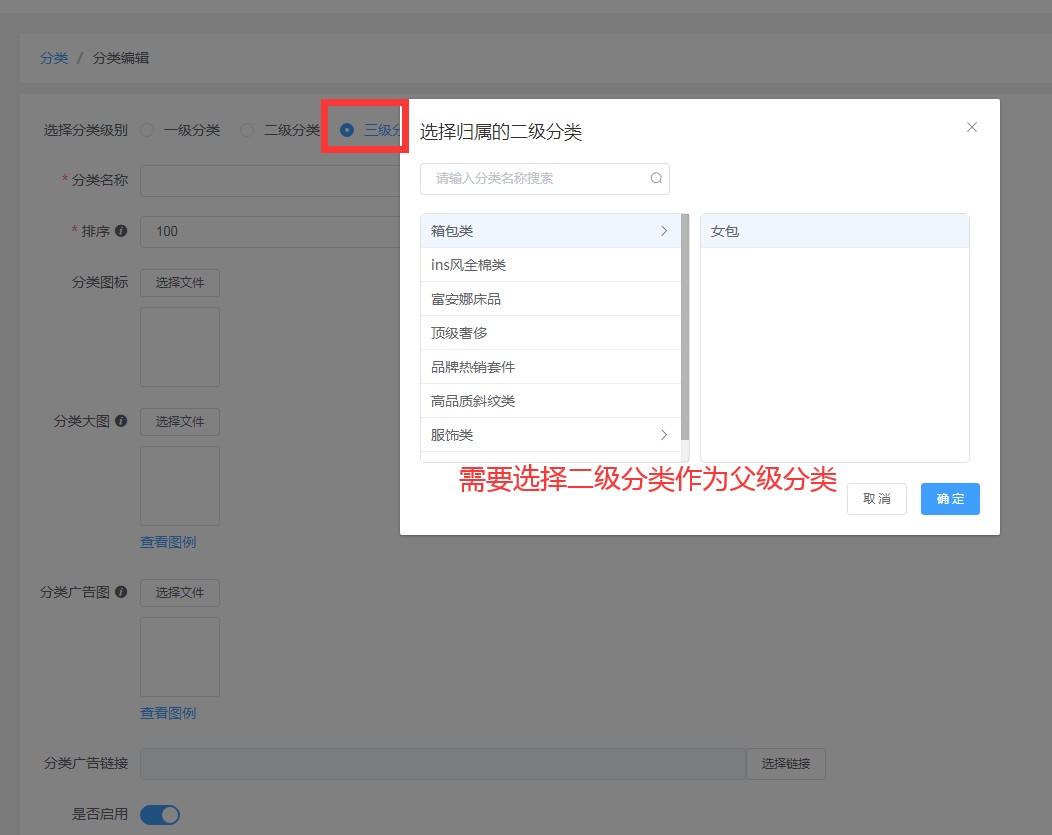
Task: Select the 三级分类 radio button
Action: coord(347,130)
